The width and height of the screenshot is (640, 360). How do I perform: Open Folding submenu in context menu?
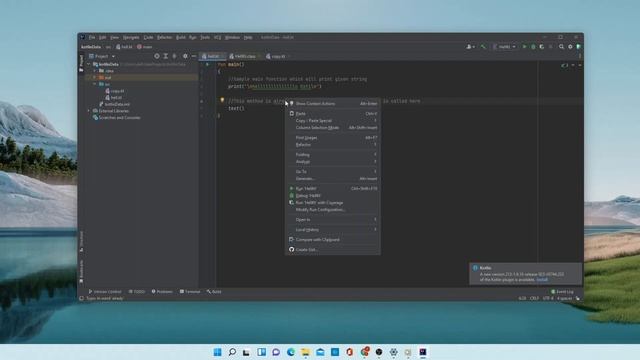click(x=333, y=154)
